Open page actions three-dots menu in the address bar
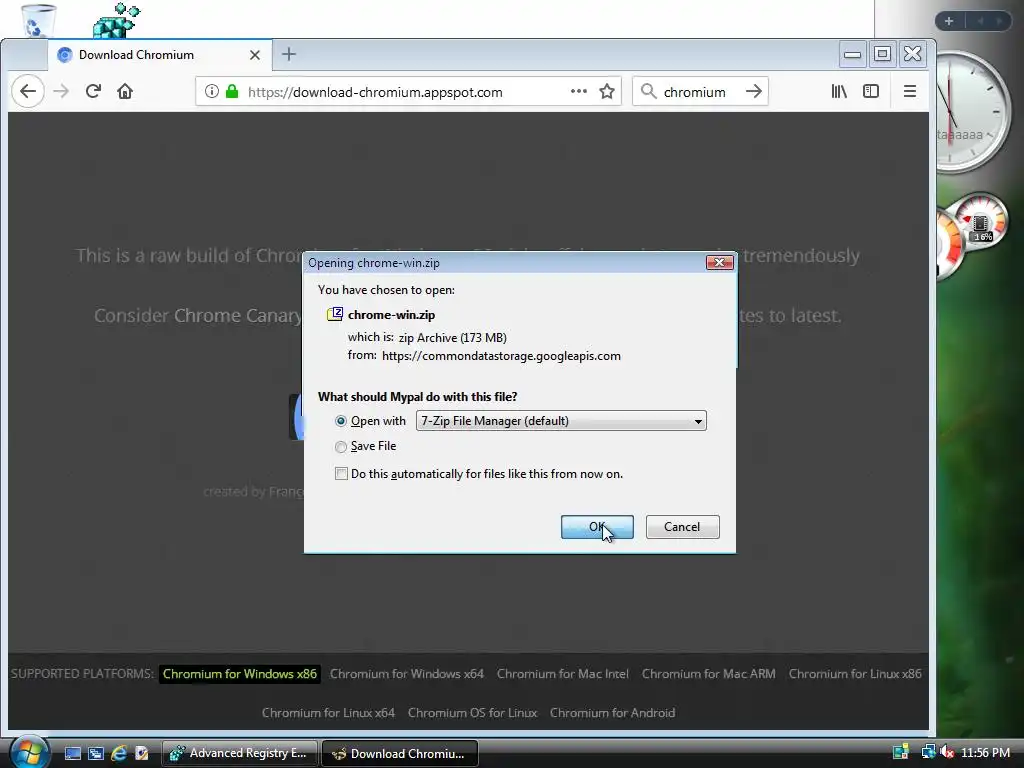The image size is (1024, 768). tap(579, 91)
